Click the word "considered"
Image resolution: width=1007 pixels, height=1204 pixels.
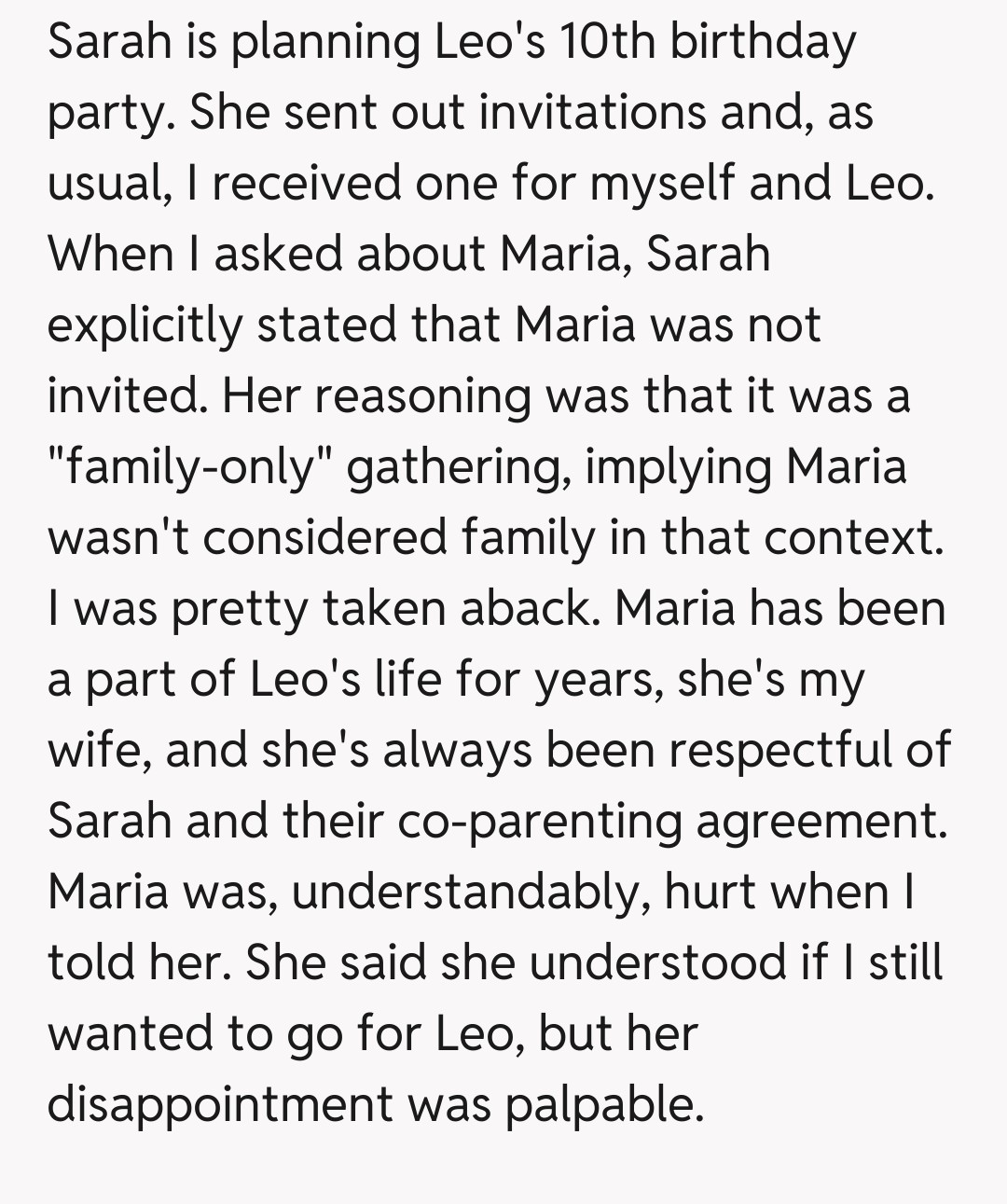(326, 538)
